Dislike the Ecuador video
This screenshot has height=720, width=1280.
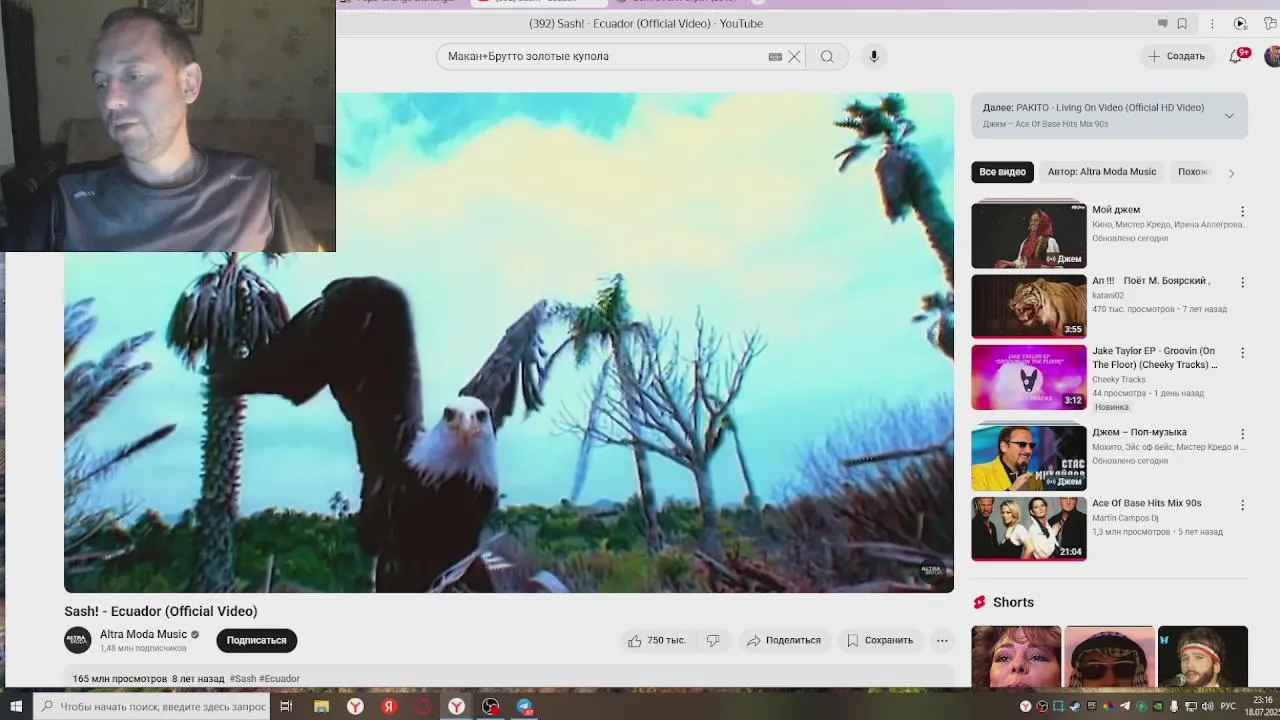[x=713, y=641]
